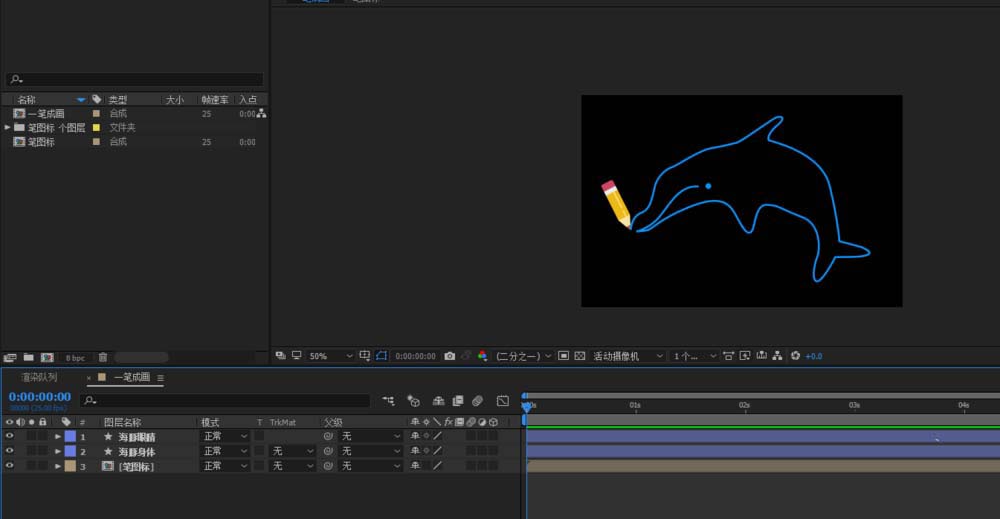Expand the 笔图标 个图层 folder
The image size is (1000, 519).
coord(7,128)
